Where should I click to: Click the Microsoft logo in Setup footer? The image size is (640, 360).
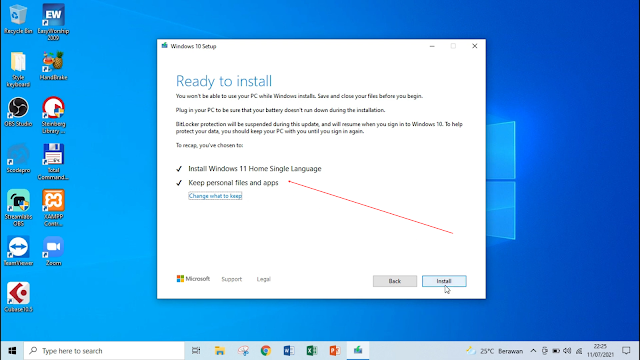pyautogui.click(x=193, y=279)
